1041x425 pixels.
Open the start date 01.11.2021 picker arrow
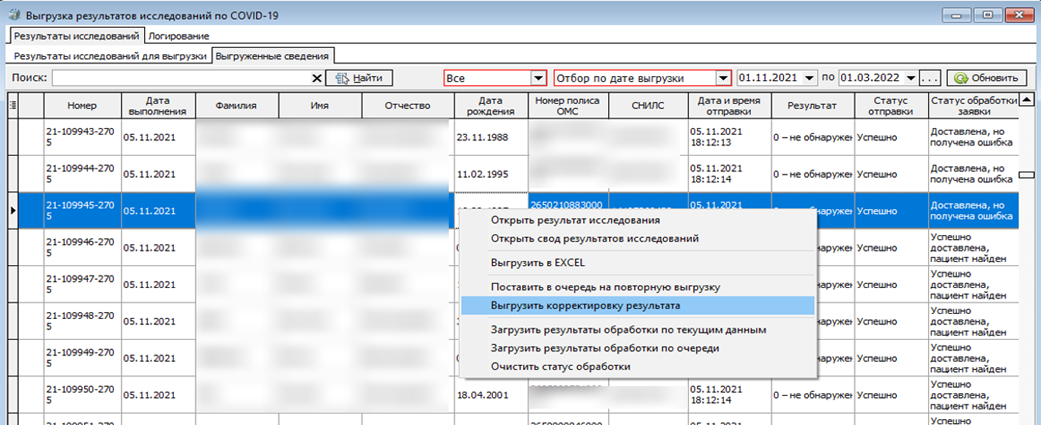809,78
